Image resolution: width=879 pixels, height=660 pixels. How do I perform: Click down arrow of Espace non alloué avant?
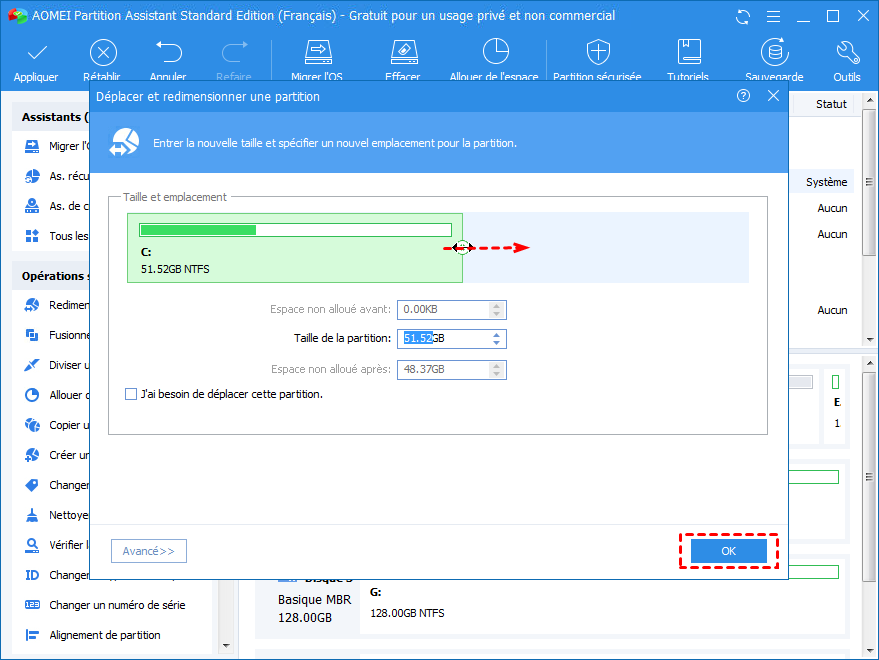click(496, 313)
